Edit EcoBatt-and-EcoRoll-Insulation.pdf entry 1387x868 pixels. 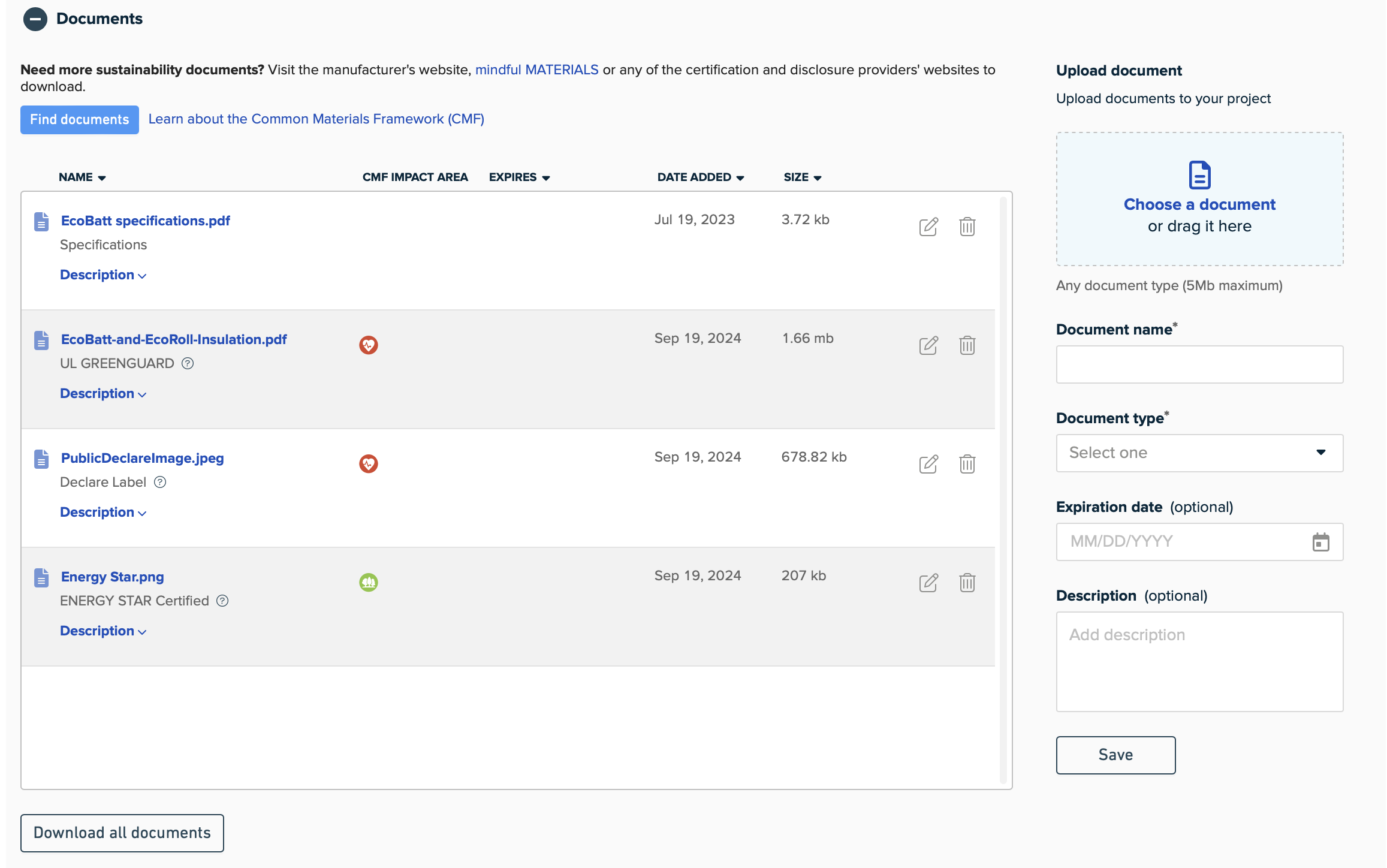tap(928, 345)
